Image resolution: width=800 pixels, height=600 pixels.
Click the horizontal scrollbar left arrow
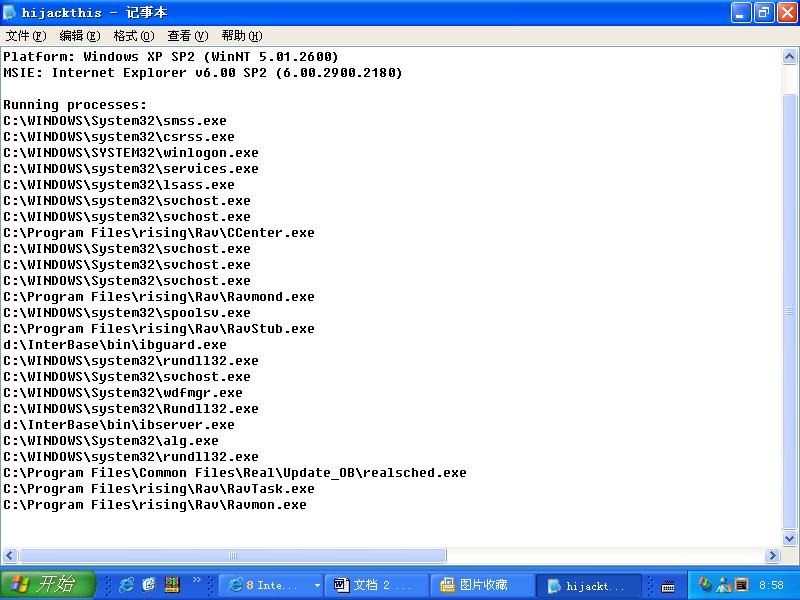tap(10, 555)
